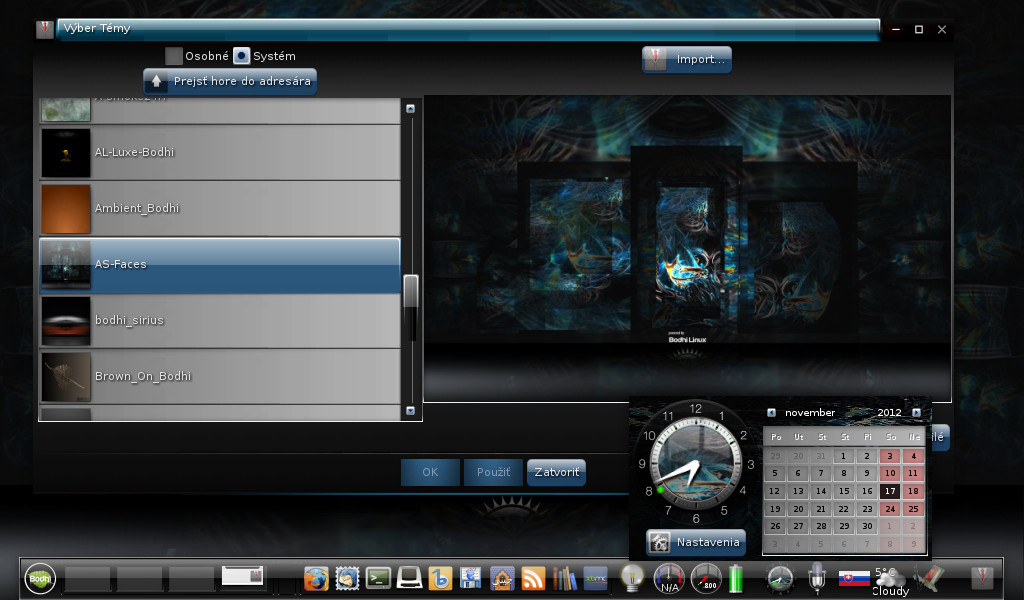Open the Cloudy weather forecast gadget
The image size is (1024, 600).
tap(891, 580)
